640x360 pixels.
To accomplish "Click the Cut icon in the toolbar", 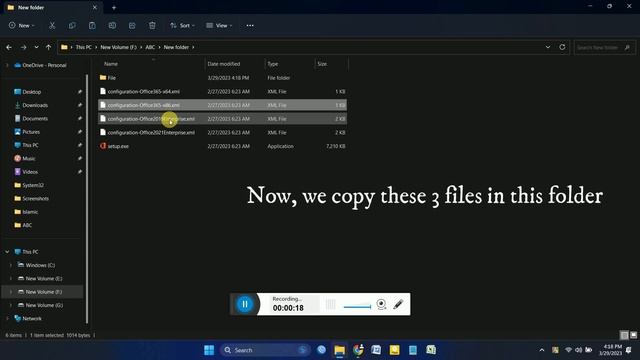I will (x=52, y=25).
